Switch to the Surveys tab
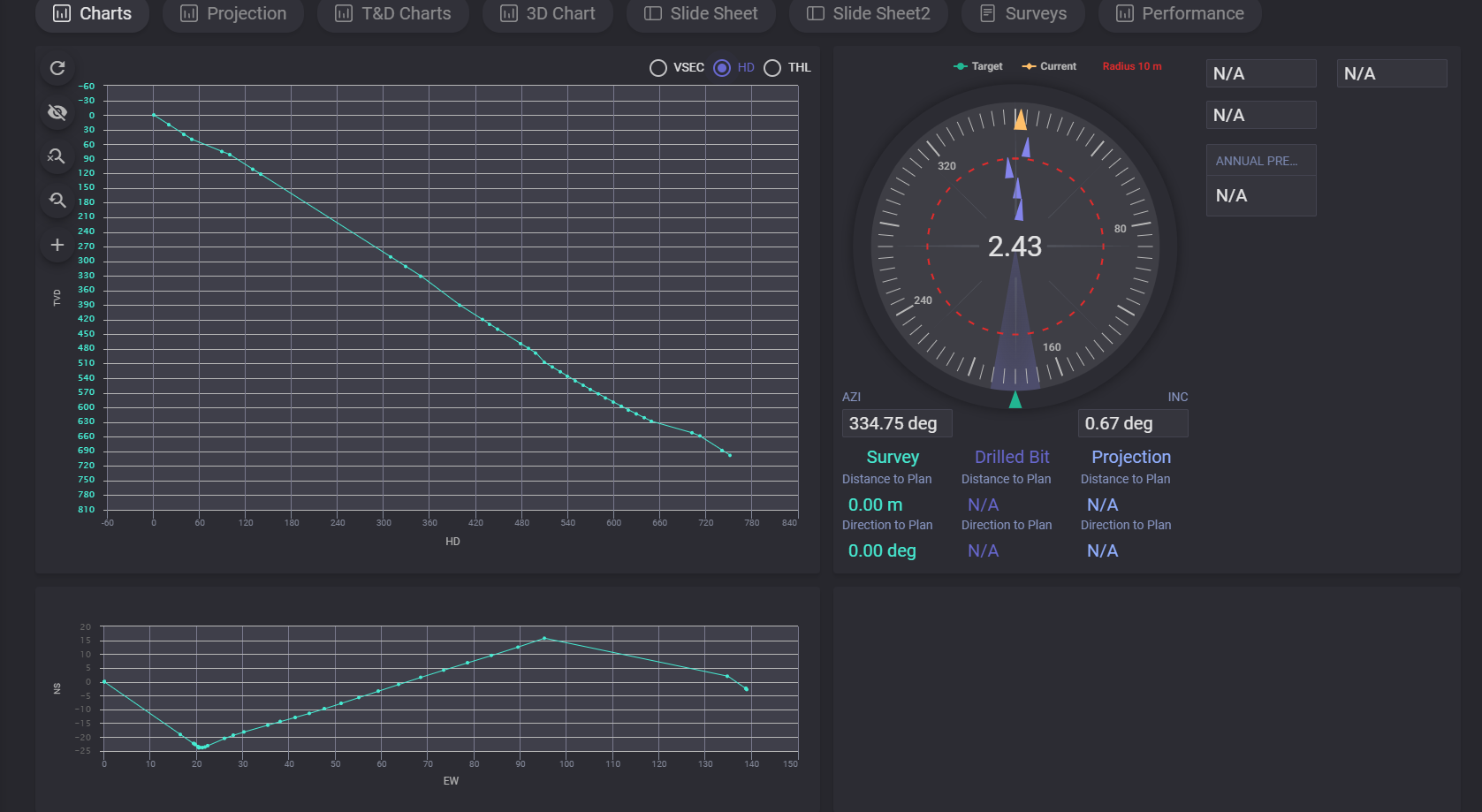 point(1023,14)
